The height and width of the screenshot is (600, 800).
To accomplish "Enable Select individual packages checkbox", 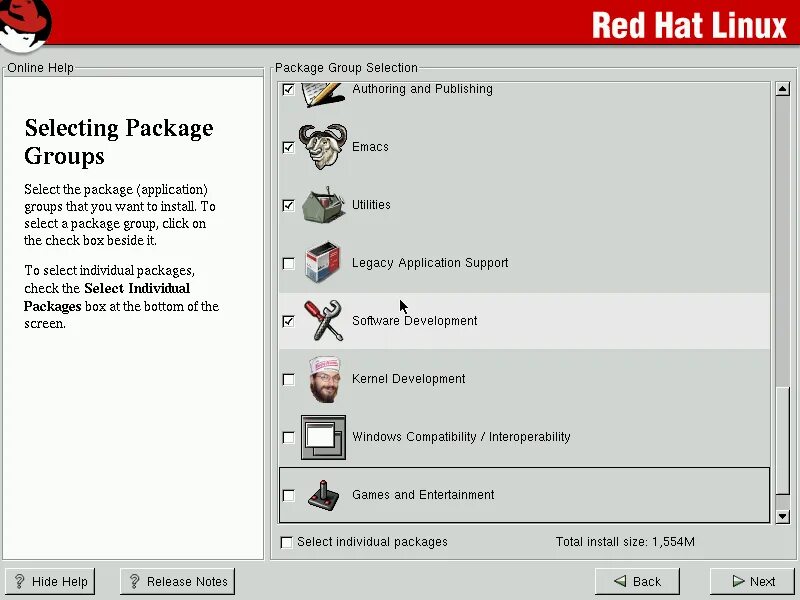I will pos(287,542).
